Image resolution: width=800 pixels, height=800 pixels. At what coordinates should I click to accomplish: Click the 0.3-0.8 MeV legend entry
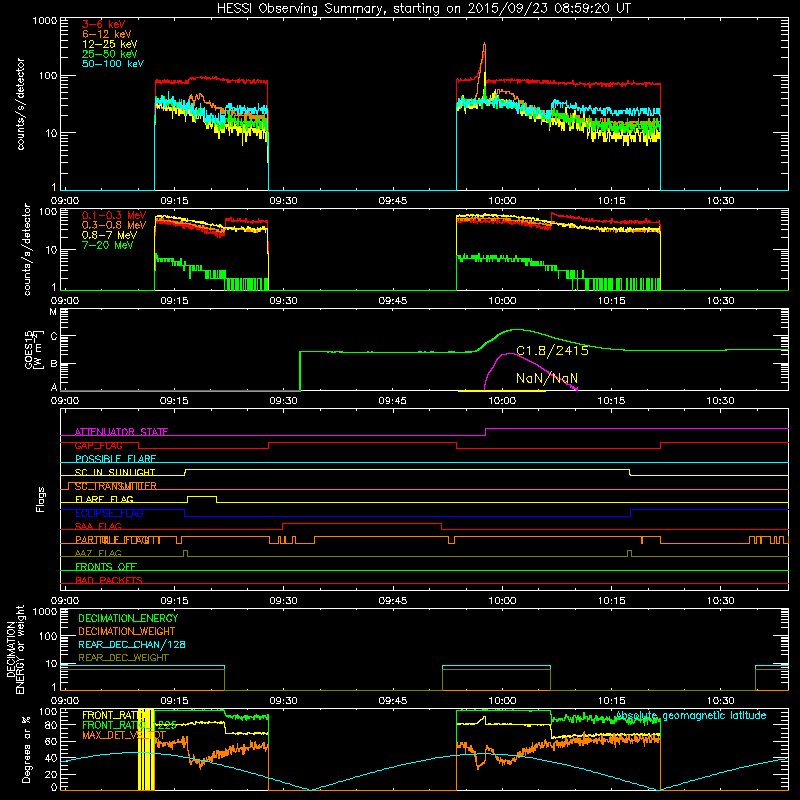pos(114,226)
